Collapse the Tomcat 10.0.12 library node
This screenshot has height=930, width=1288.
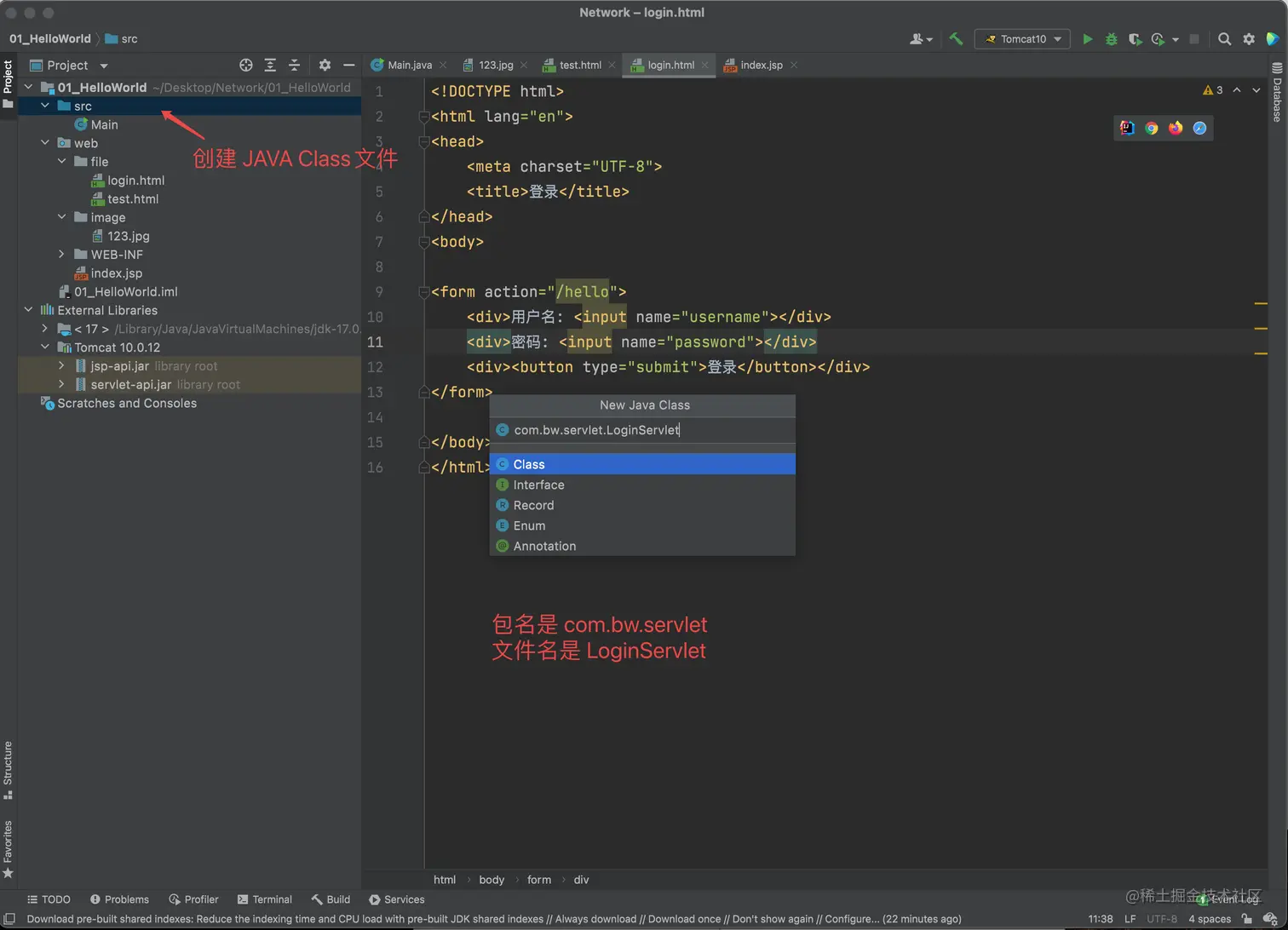[45, 347]
